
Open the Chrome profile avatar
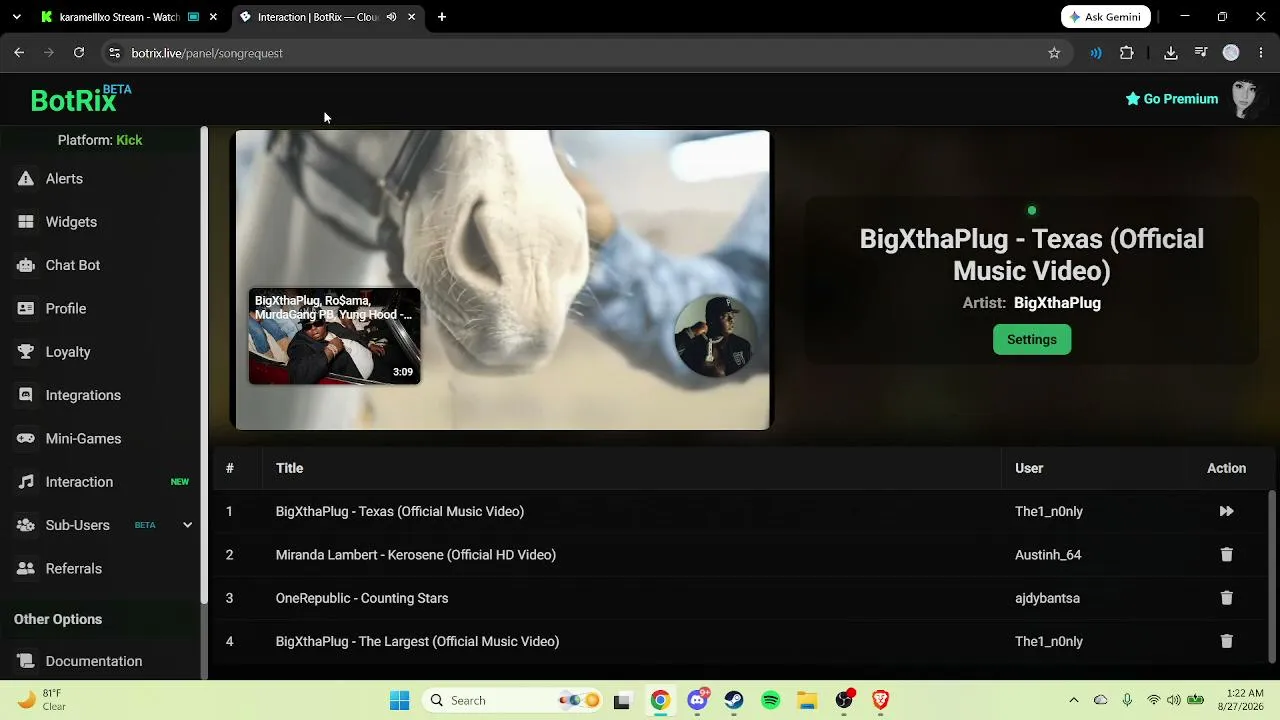click(x=1231, y=53)
